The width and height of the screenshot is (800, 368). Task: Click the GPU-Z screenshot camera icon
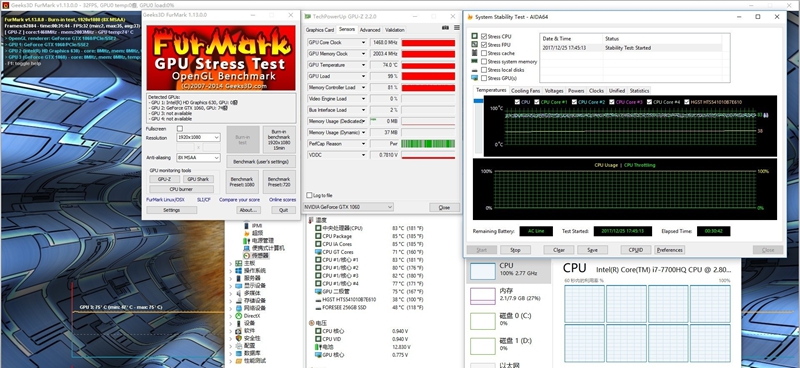pos(445,28)
